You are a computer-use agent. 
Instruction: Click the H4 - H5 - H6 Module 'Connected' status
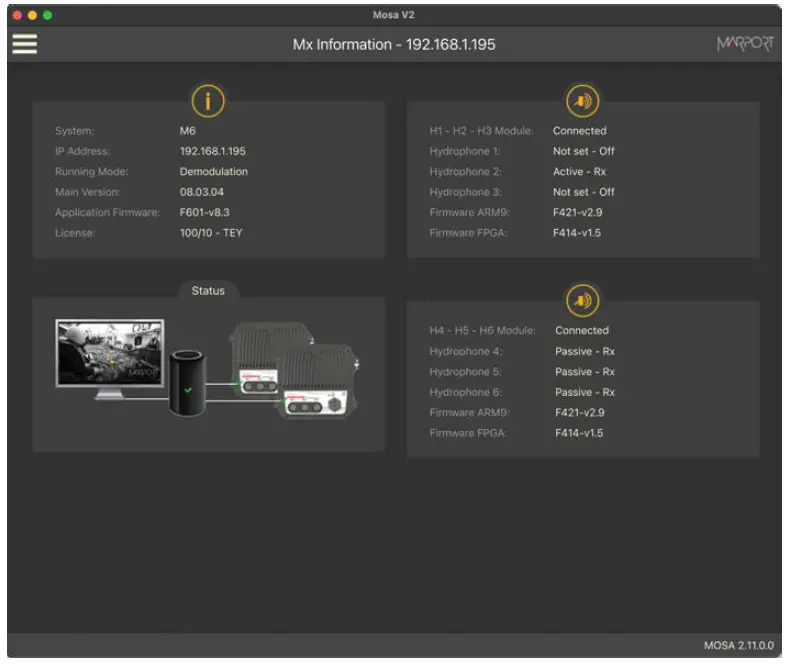[582, 330]
